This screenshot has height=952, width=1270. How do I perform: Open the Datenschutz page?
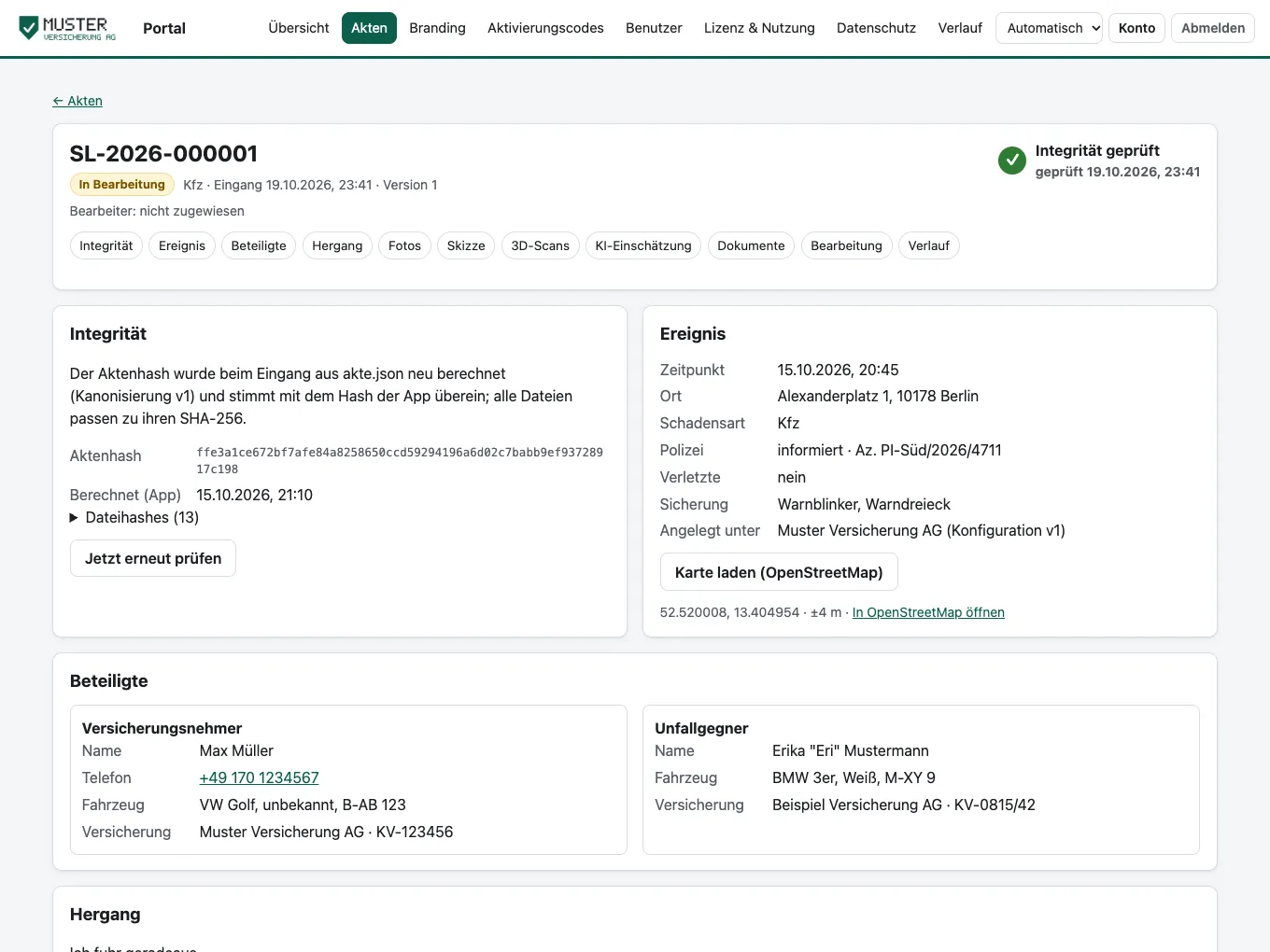click(876, 28)
